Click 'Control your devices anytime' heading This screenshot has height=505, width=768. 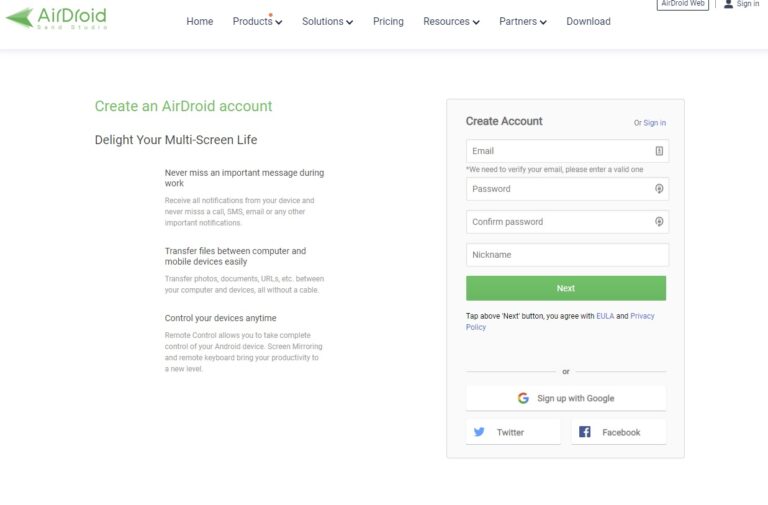220,318
